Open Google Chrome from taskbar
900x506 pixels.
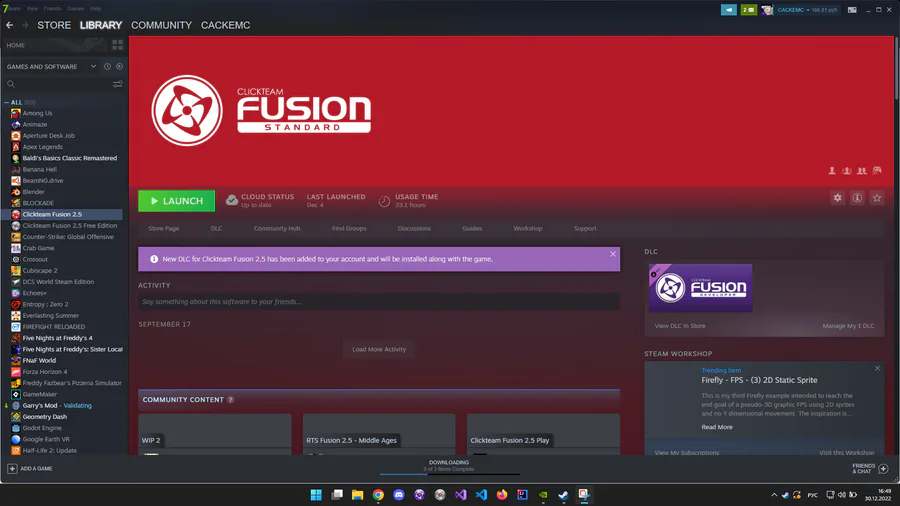pos(378,495)
